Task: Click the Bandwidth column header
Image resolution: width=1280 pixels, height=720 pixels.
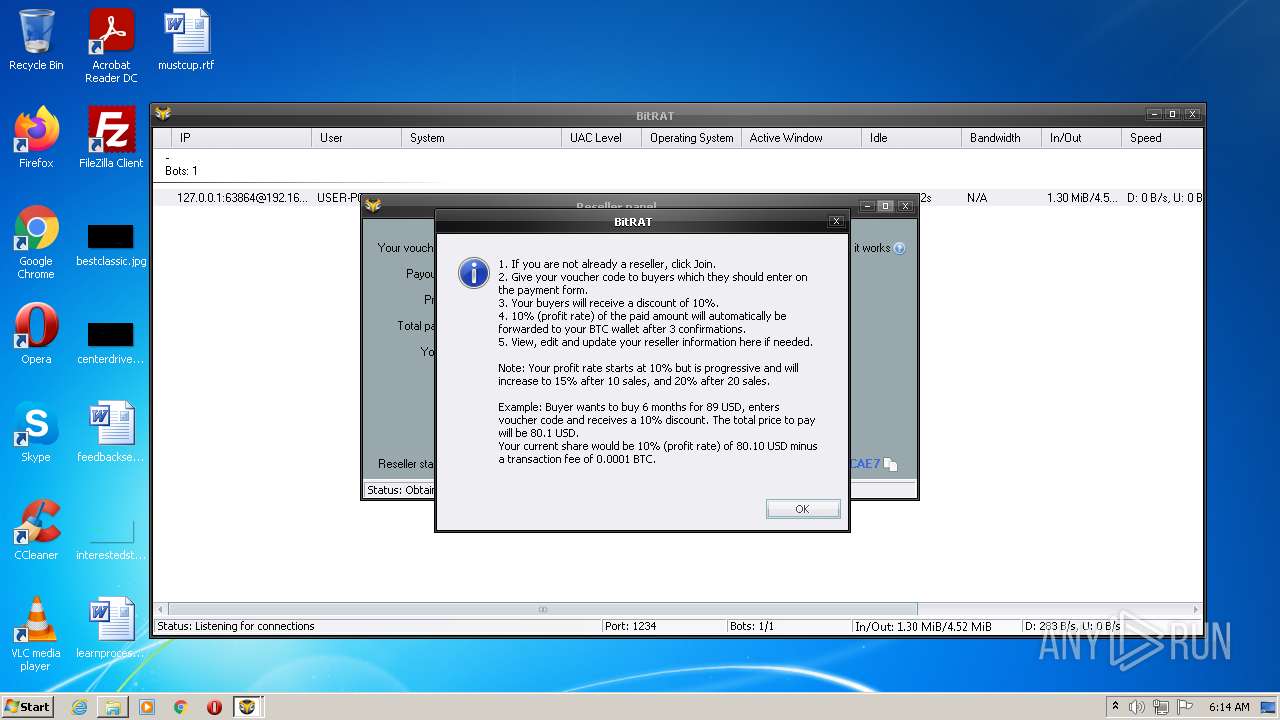Action: coord(1001,138)
